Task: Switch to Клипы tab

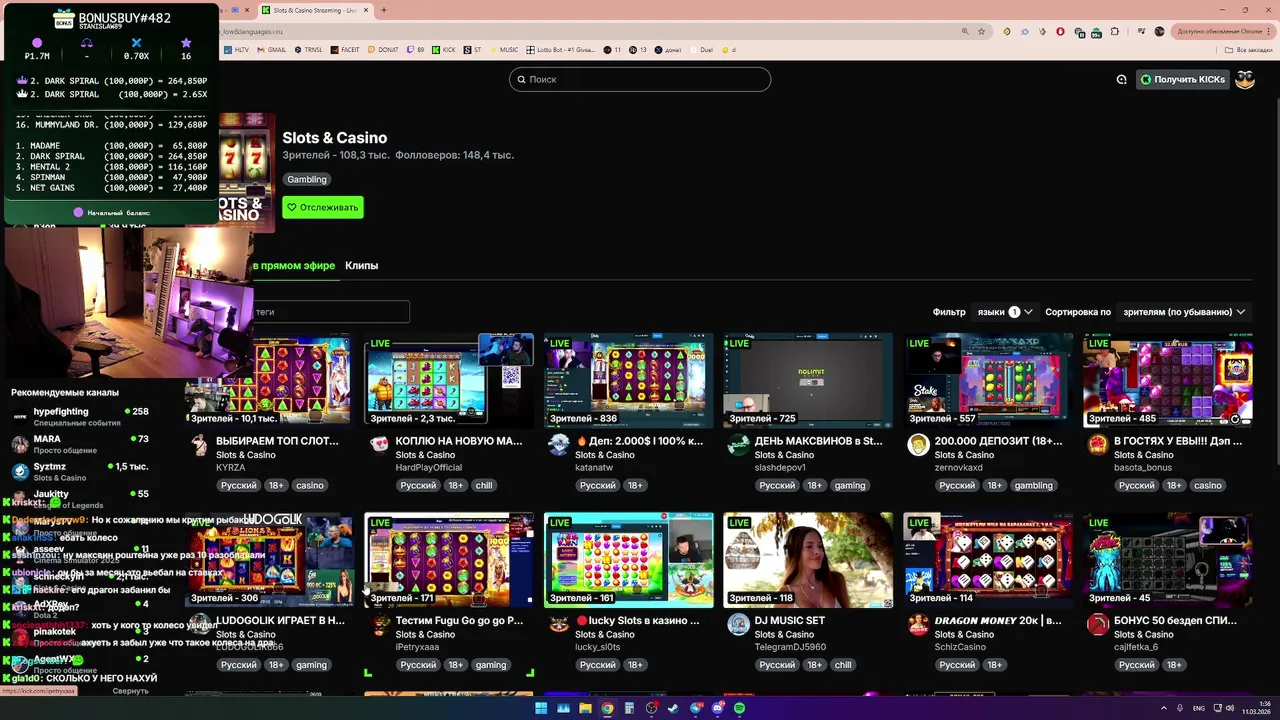Action: click(x=361, y=265)
